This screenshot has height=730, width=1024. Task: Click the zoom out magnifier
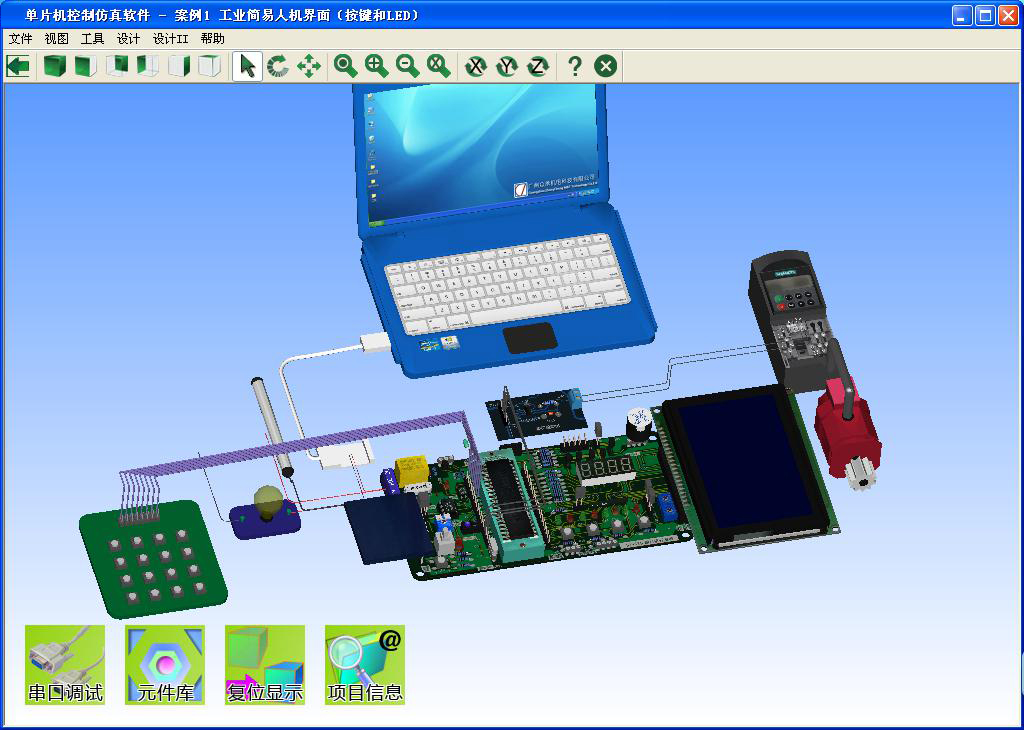(408, 67)
